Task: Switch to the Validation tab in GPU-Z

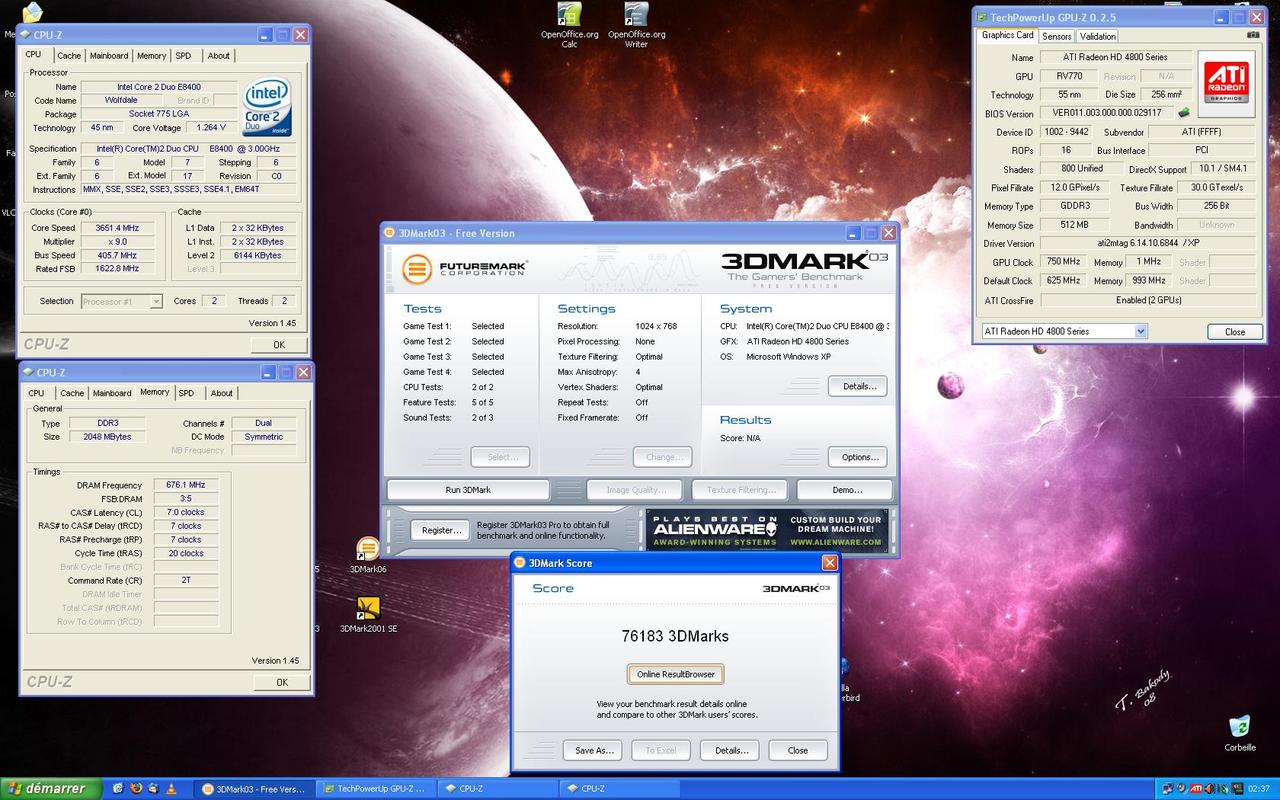Action: [1098, 36]
